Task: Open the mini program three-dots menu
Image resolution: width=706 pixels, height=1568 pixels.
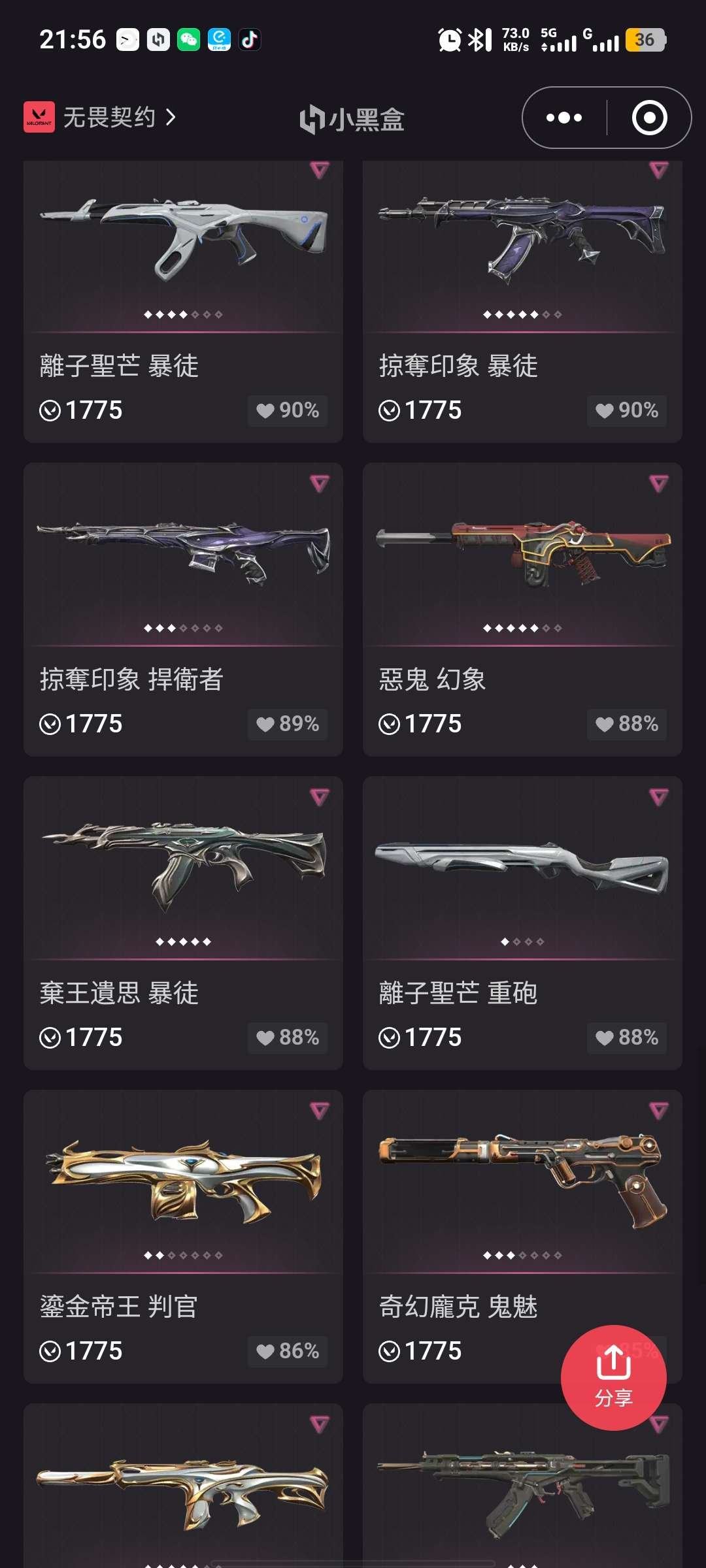Action: pos(564,118)
